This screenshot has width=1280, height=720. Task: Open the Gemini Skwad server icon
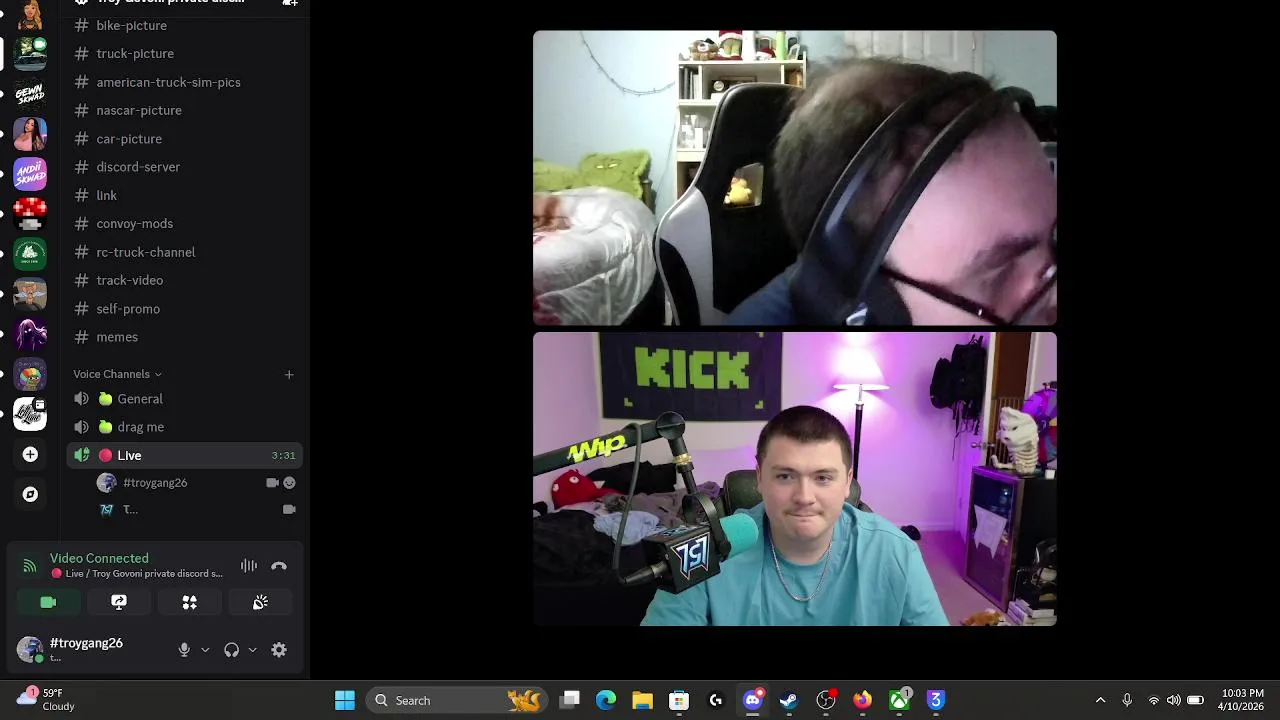[30, 94]
